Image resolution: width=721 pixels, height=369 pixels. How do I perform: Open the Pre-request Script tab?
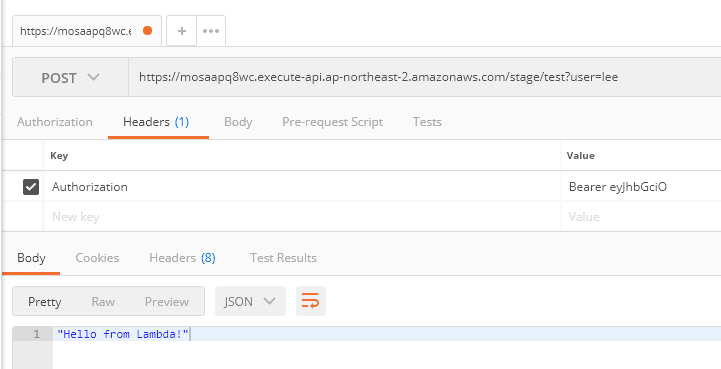[x=332, y=122]
